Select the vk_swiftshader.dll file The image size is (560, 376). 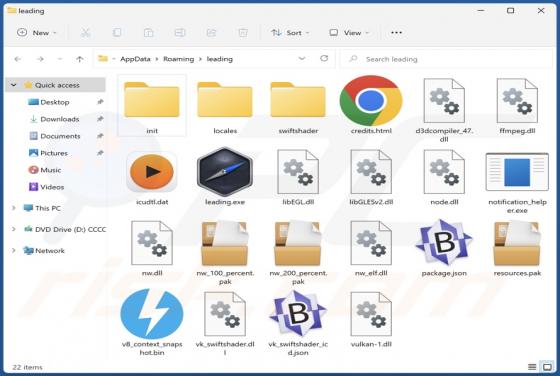(225, 323)
